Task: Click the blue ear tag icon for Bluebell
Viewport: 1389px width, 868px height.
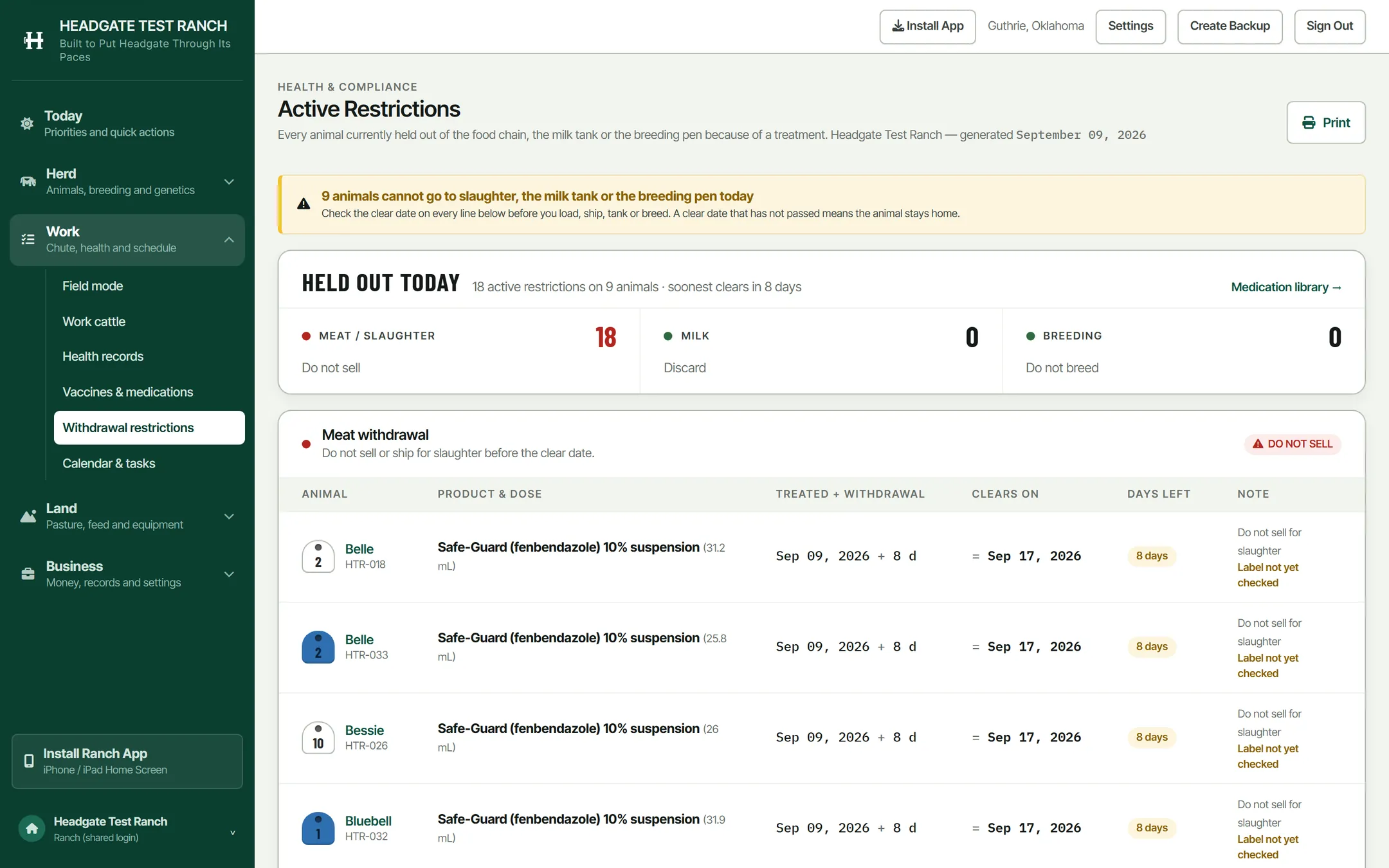Action: (318, 828)
